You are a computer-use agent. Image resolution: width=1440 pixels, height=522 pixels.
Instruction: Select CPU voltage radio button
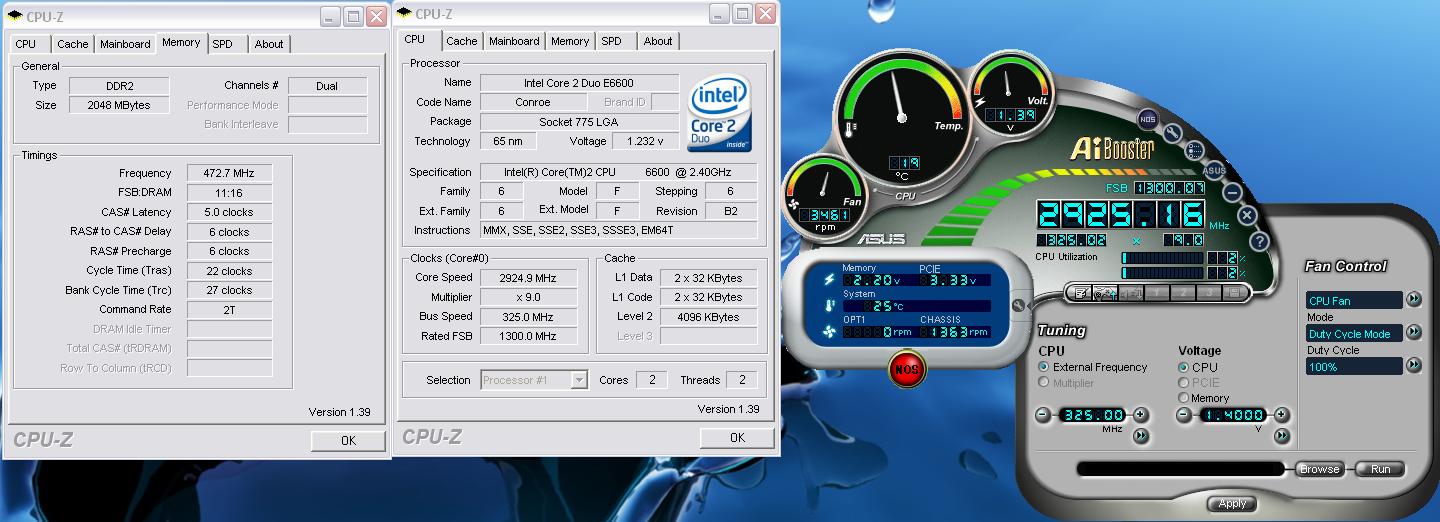click(1184, 367)
